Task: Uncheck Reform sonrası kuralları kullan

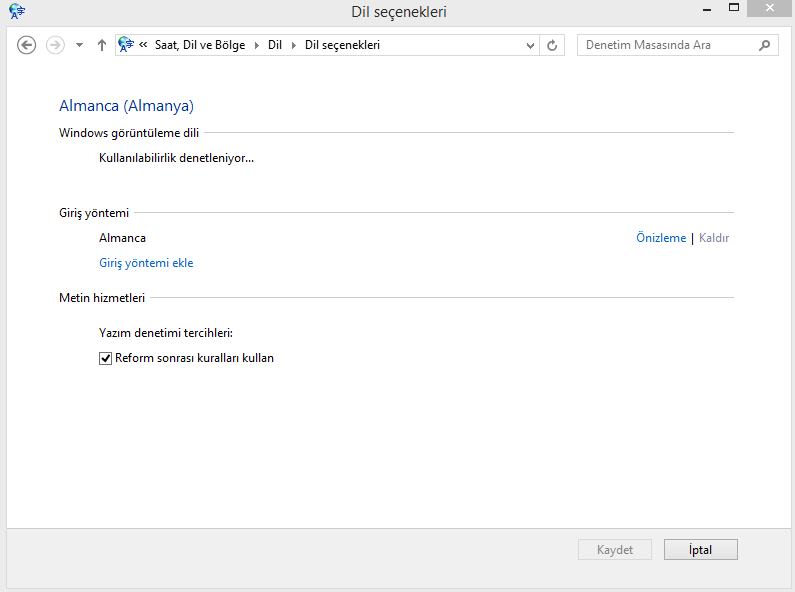Action: (105, 358)
